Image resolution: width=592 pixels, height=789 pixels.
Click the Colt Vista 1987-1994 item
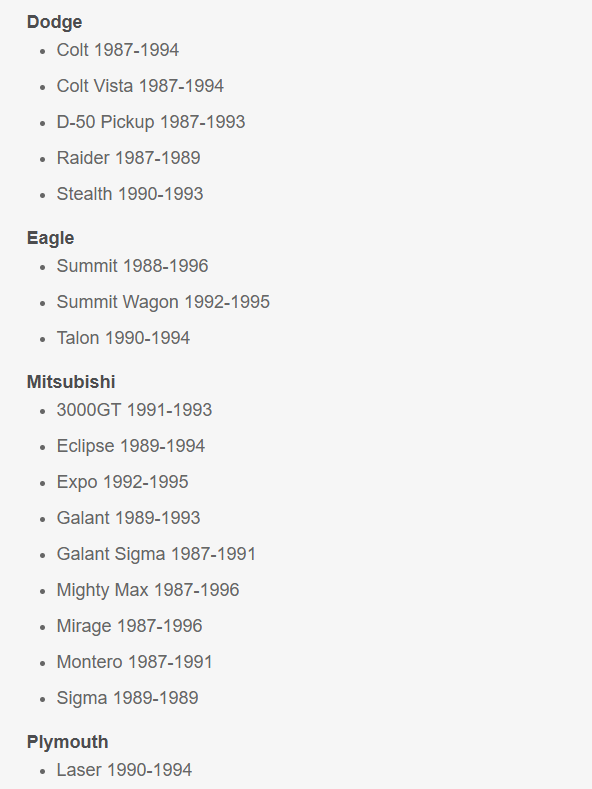pos(140,86)
